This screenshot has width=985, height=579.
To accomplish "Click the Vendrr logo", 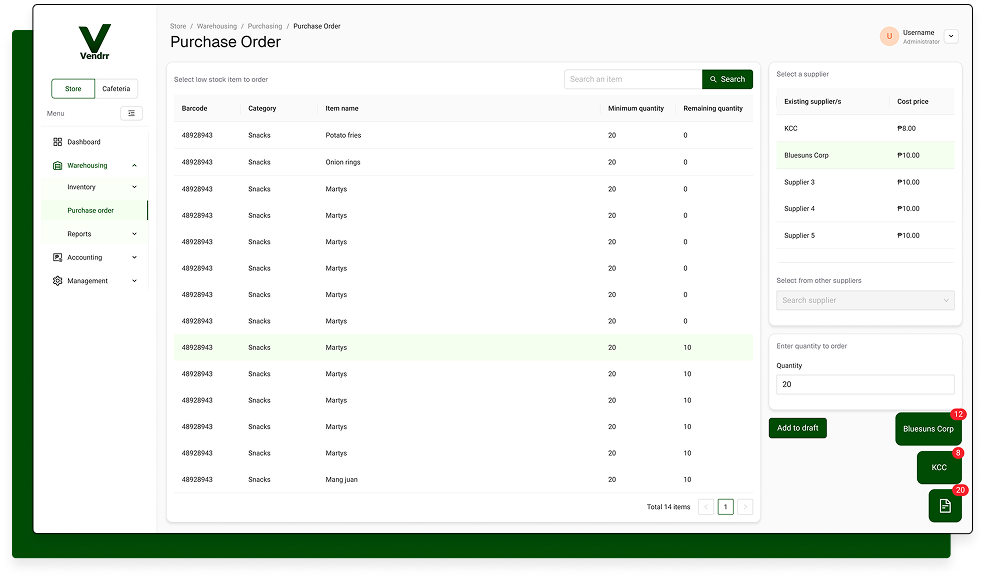I will point(95,43).
